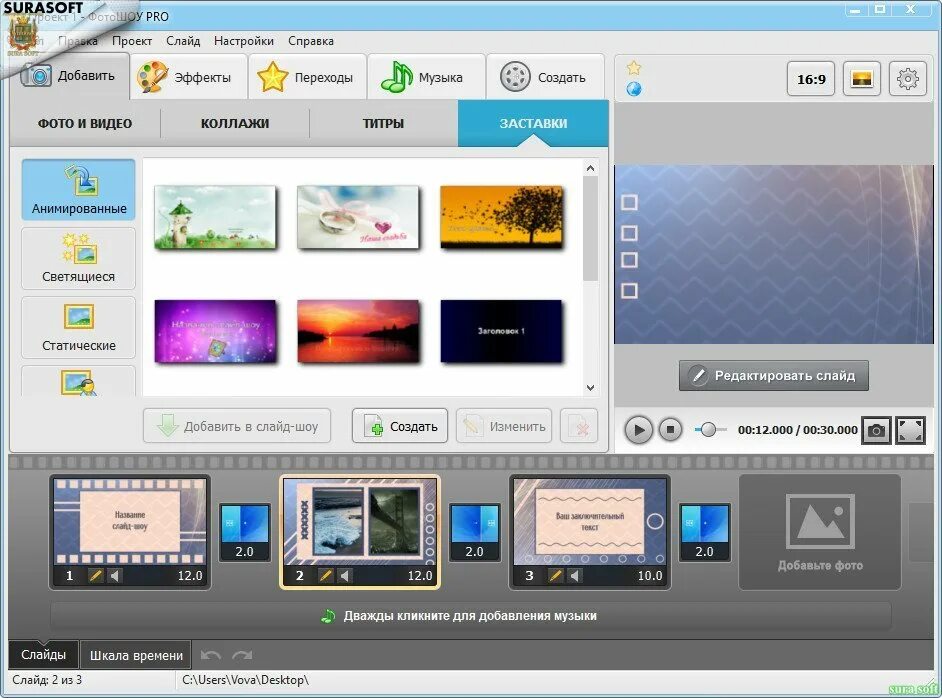Click the delete template icon button
The image size is (942, 698).
[579, 426]
